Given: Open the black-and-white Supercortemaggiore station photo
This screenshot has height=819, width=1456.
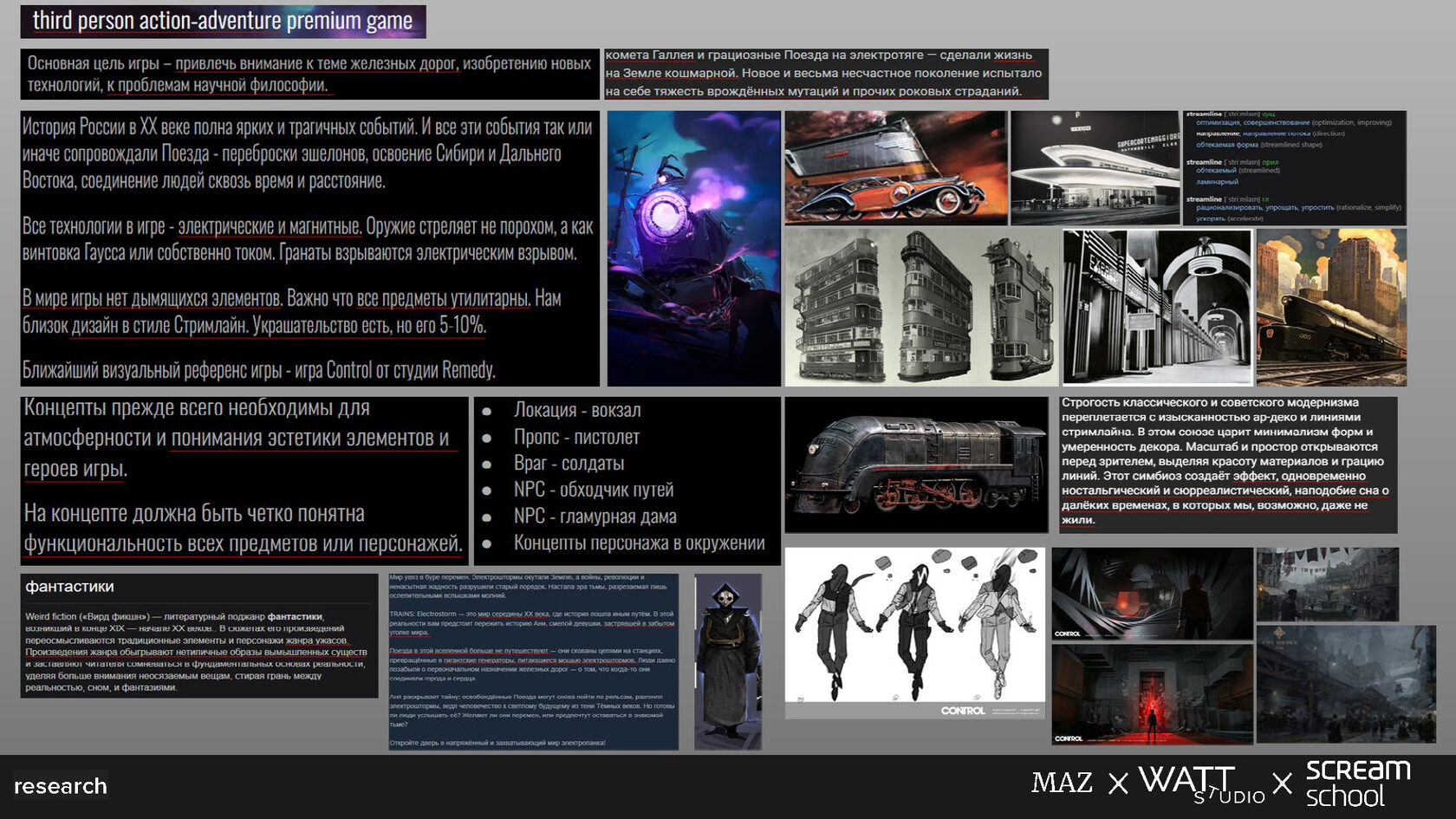Looking at the screenshot, I should point(1095,167).
